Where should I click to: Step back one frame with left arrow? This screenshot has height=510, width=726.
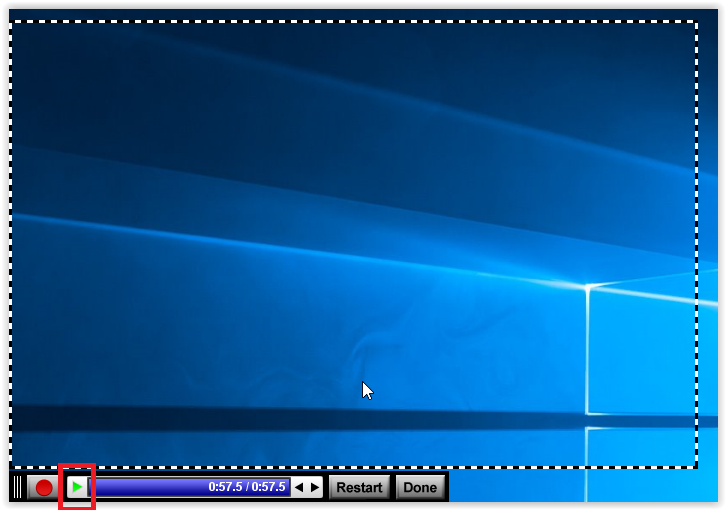coord(299,487)
